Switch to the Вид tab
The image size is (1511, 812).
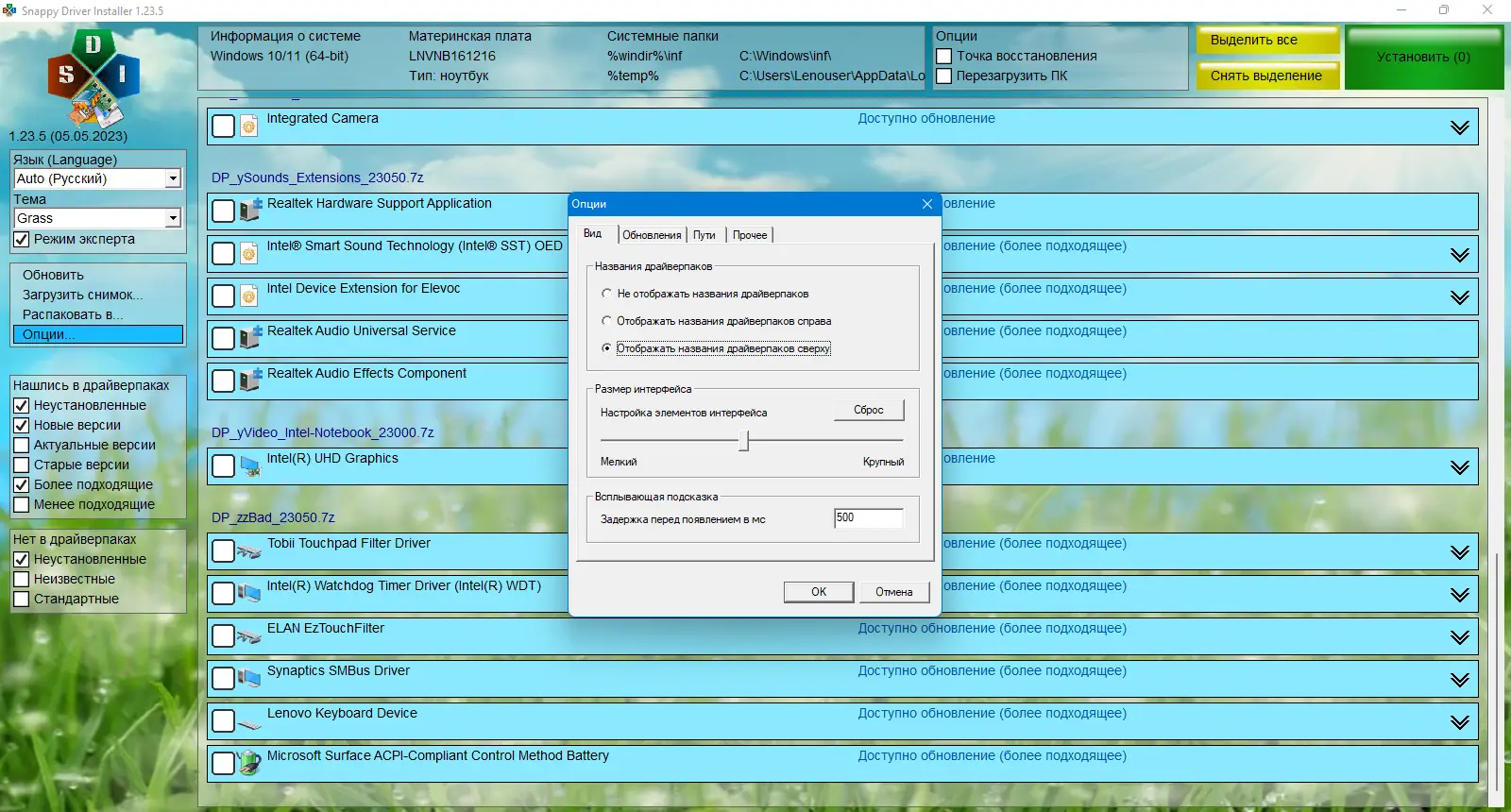[x=593, y=233]
